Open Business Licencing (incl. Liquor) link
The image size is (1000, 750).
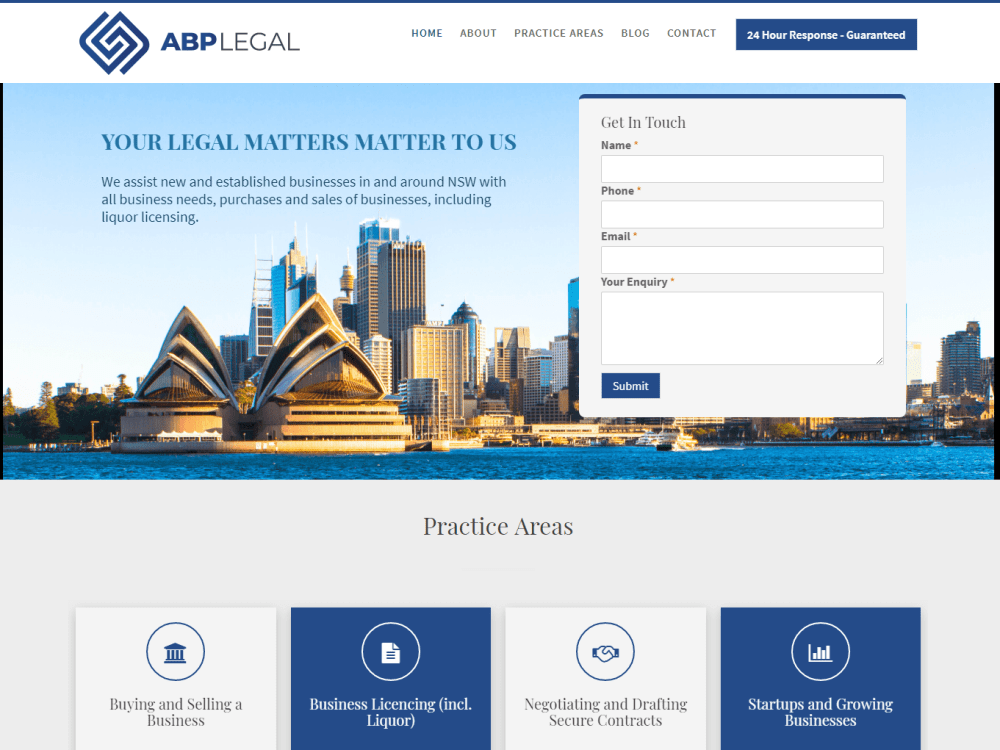pyautogui.click(x=391, y=712)
